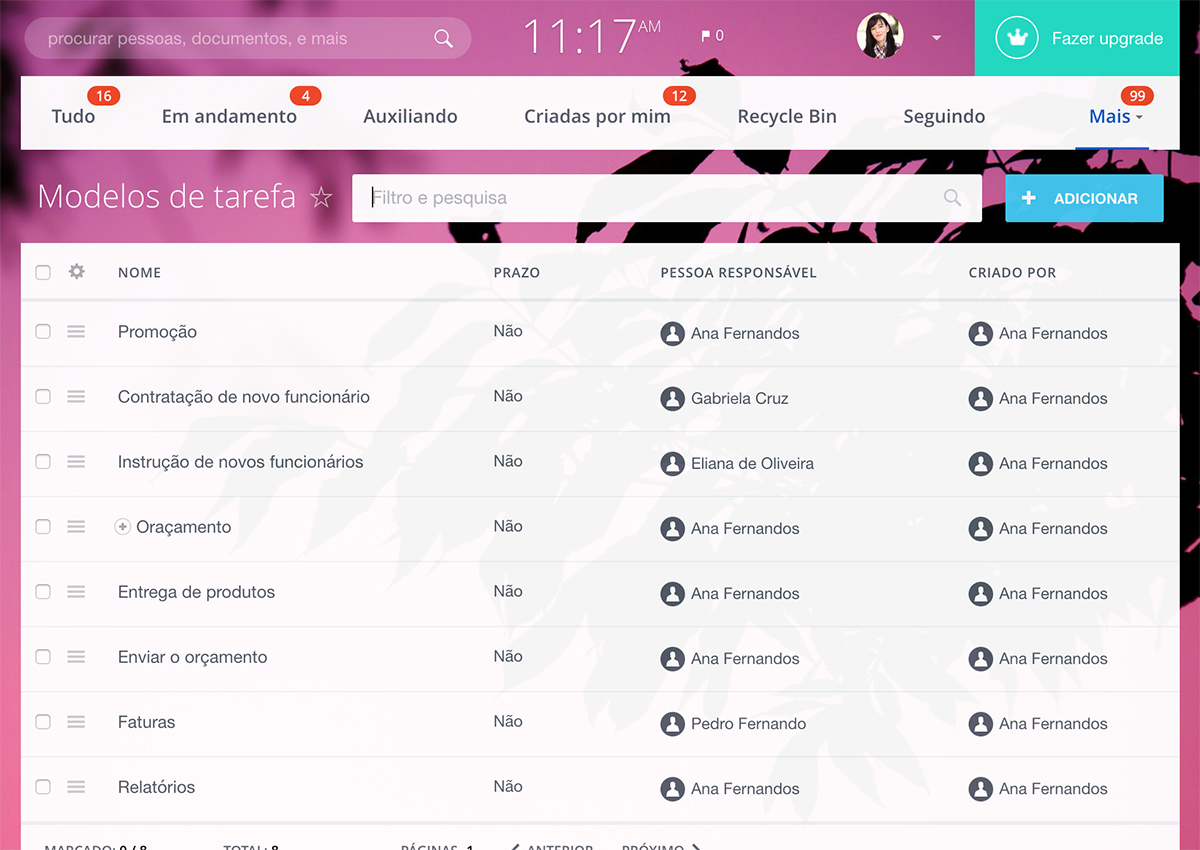Open the user profile avatar
Viewport: 1200px width, 850px height.
click(880, 37)
